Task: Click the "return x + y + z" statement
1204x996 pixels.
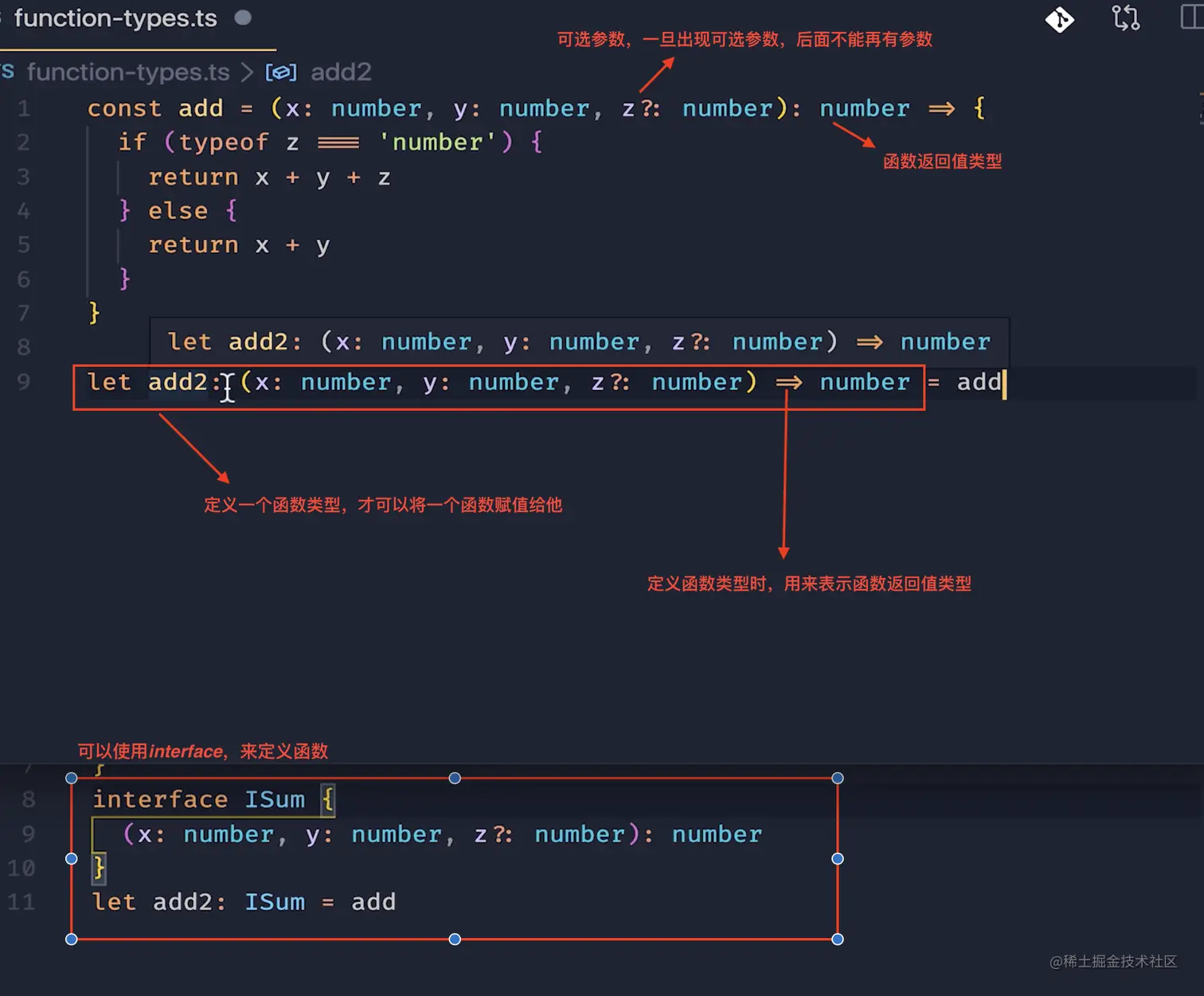Action: 269,177
